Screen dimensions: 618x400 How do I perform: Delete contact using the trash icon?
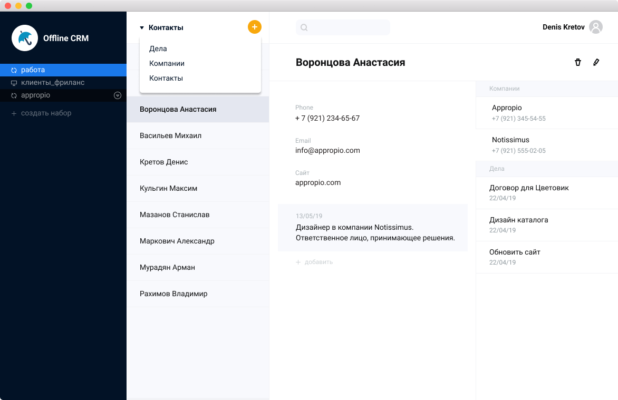point(577,62)
